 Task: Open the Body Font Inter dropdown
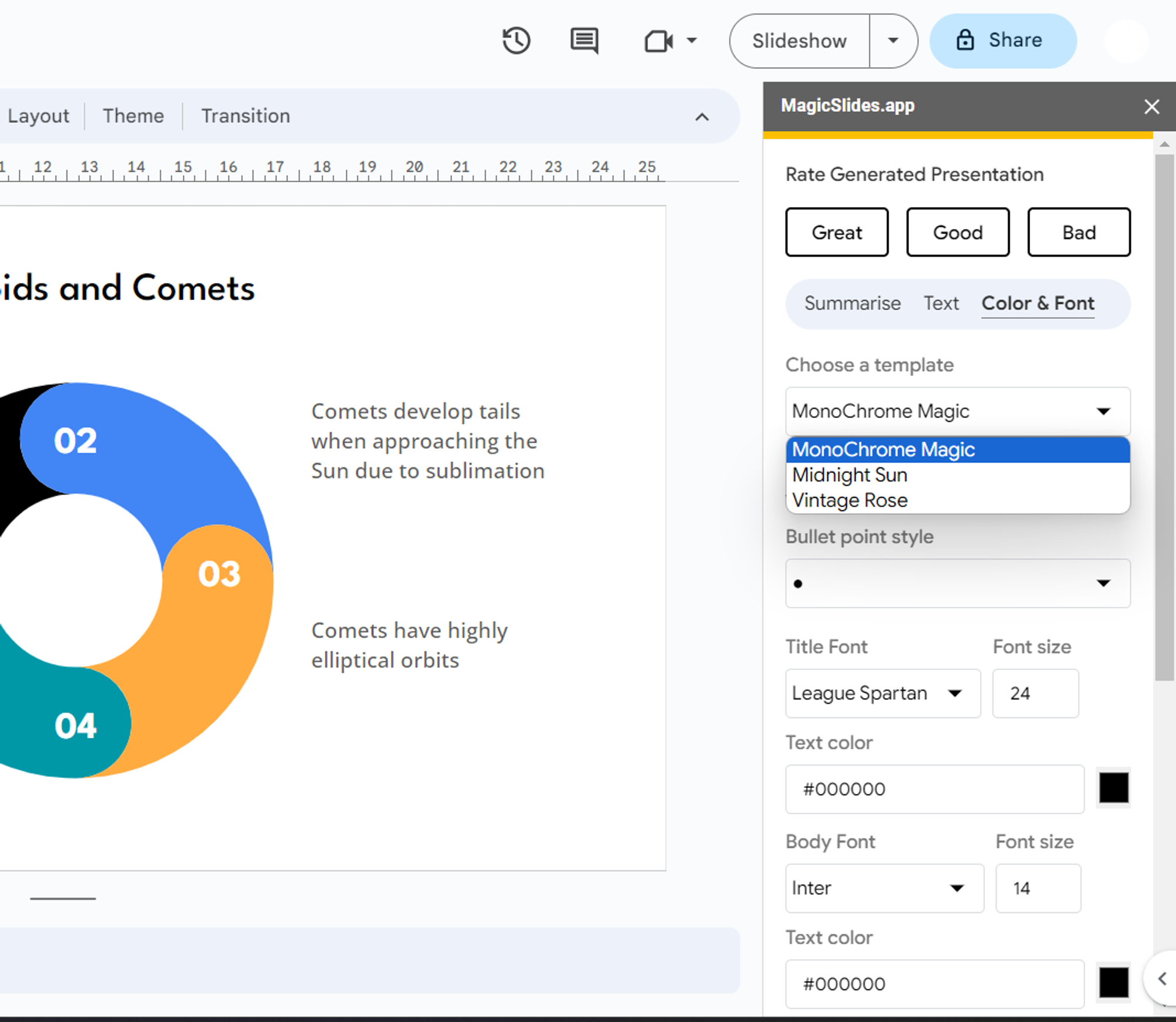[x=884, y=889]
